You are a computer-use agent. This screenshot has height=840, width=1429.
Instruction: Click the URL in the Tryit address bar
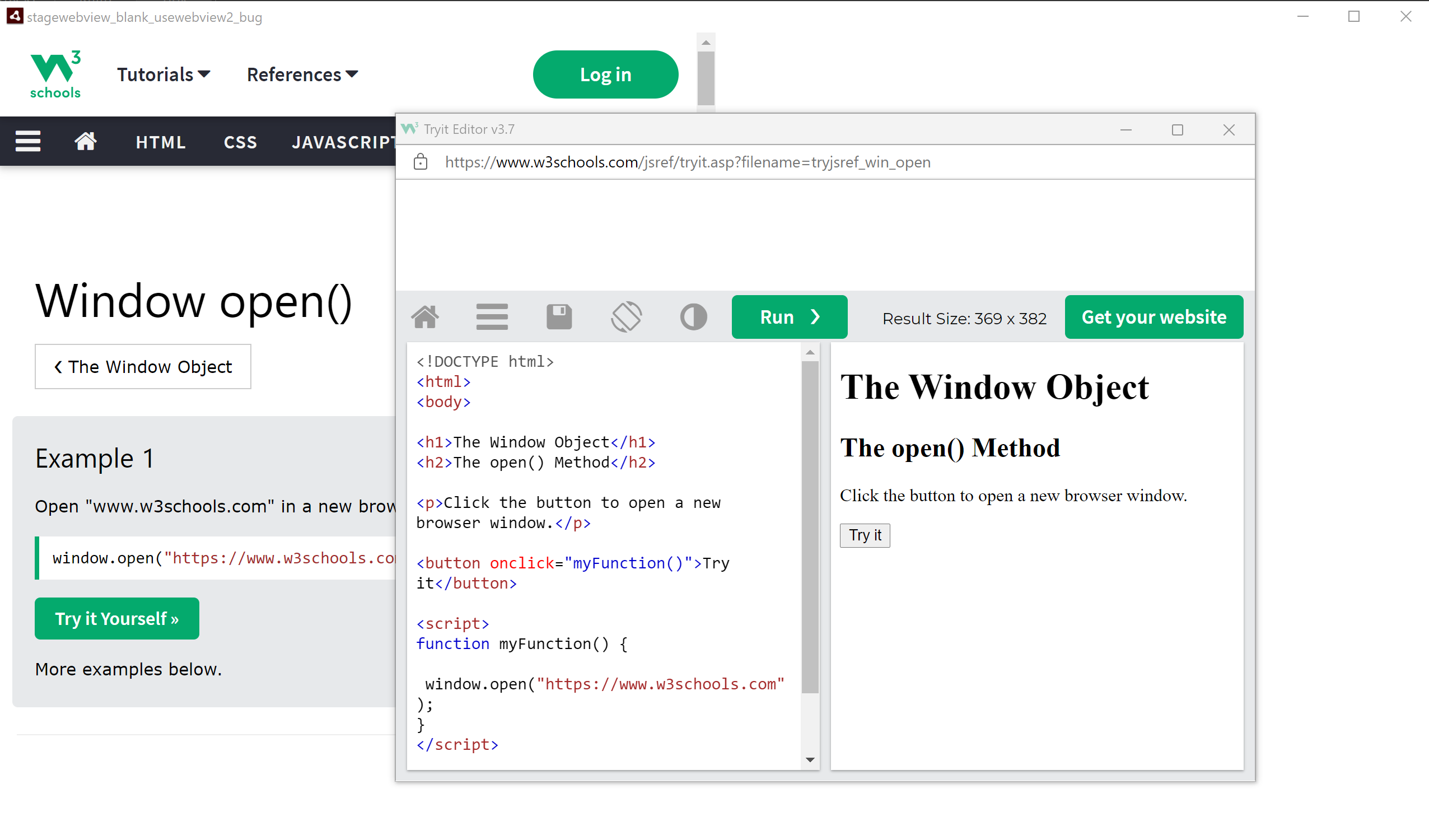click(687, 162)
